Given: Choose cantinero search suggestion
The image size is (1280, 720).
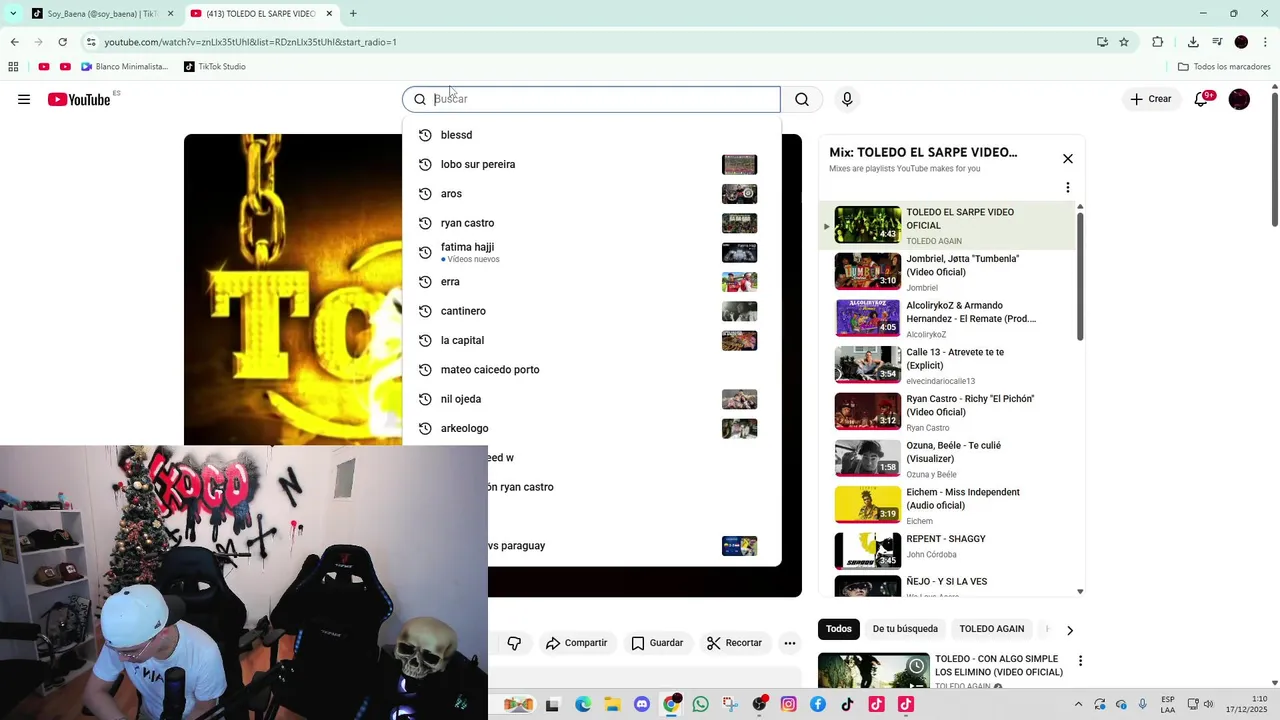Looking at the screenshot, I should coord(591,311).
